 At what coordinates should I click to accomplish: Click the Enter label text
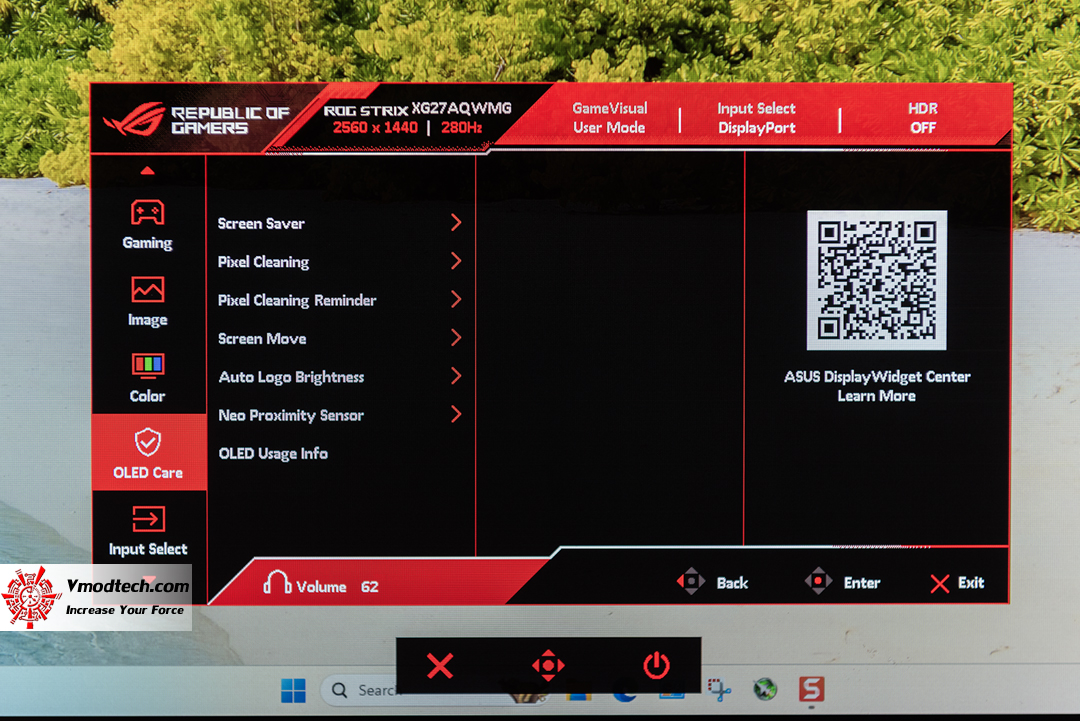coord(862,583)
